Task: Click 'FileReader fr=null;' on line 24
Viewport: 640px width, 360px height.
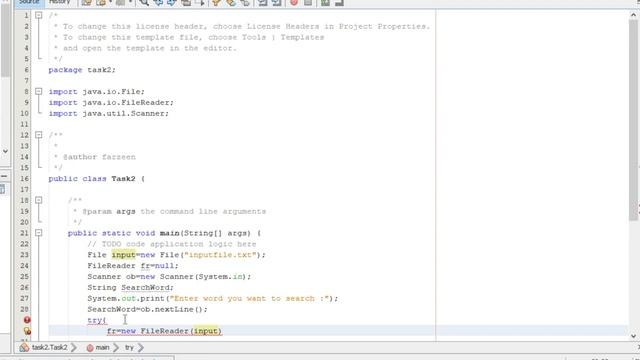Action: (133, 266)
